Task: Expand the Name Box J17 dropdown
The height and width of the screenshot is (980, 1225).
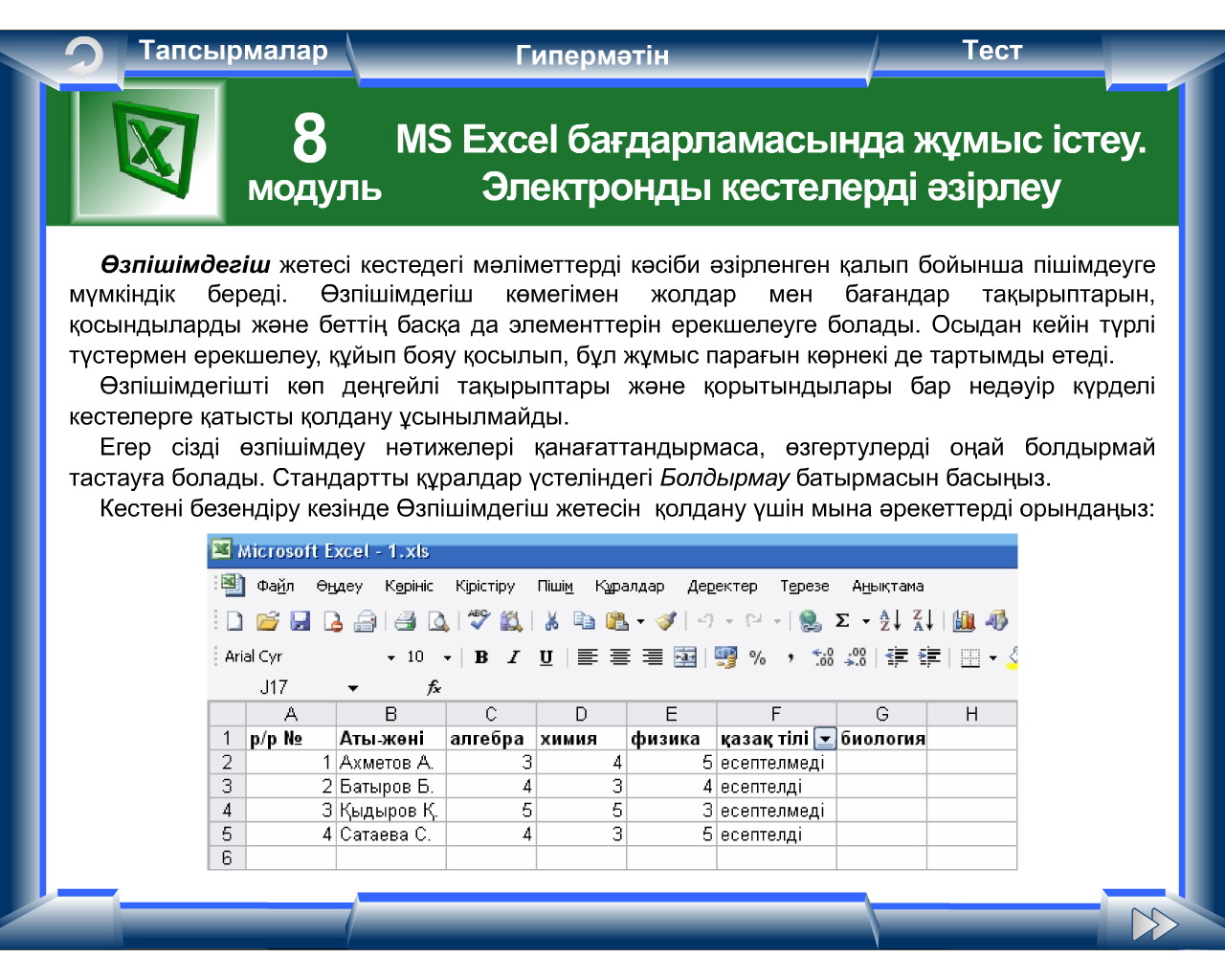Action: click(353, 688)
